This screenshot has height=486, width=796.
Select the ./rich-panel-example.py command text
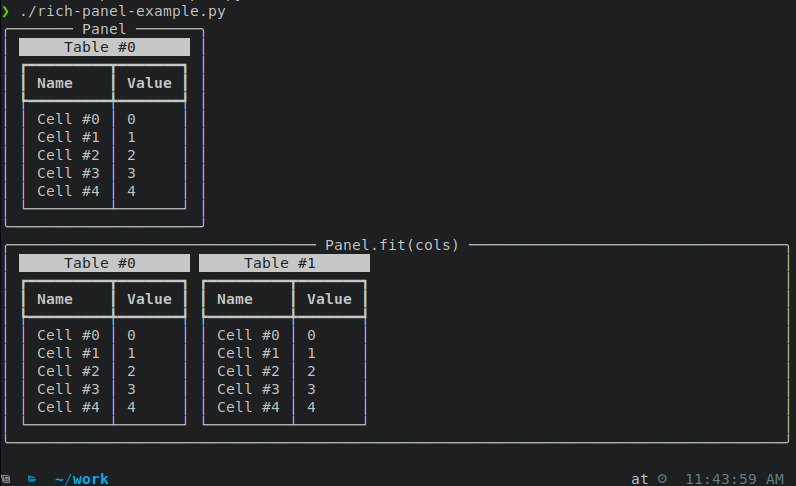click(122, 11)
